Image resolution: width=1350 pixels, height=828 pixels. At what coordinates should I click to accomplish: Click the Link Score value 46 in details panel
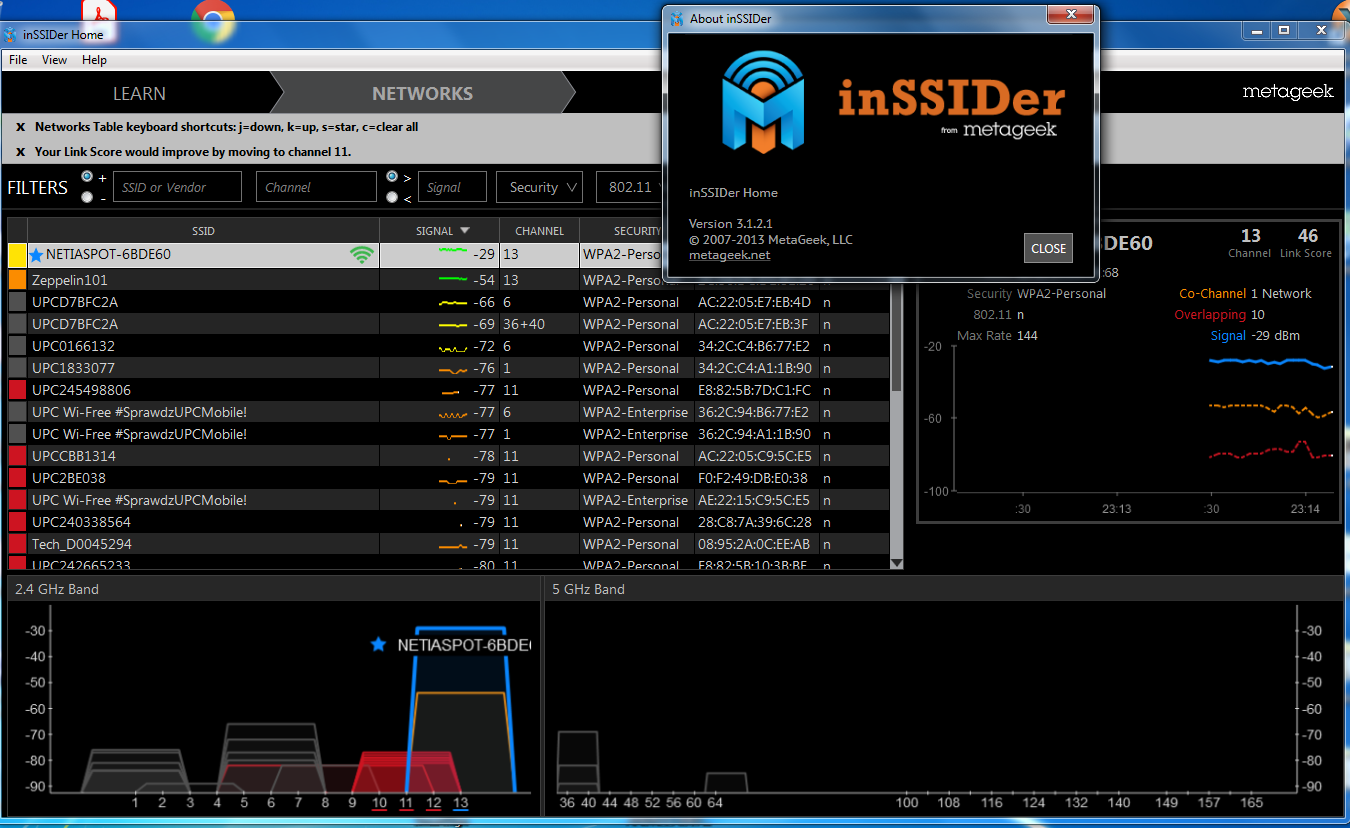1307,236
